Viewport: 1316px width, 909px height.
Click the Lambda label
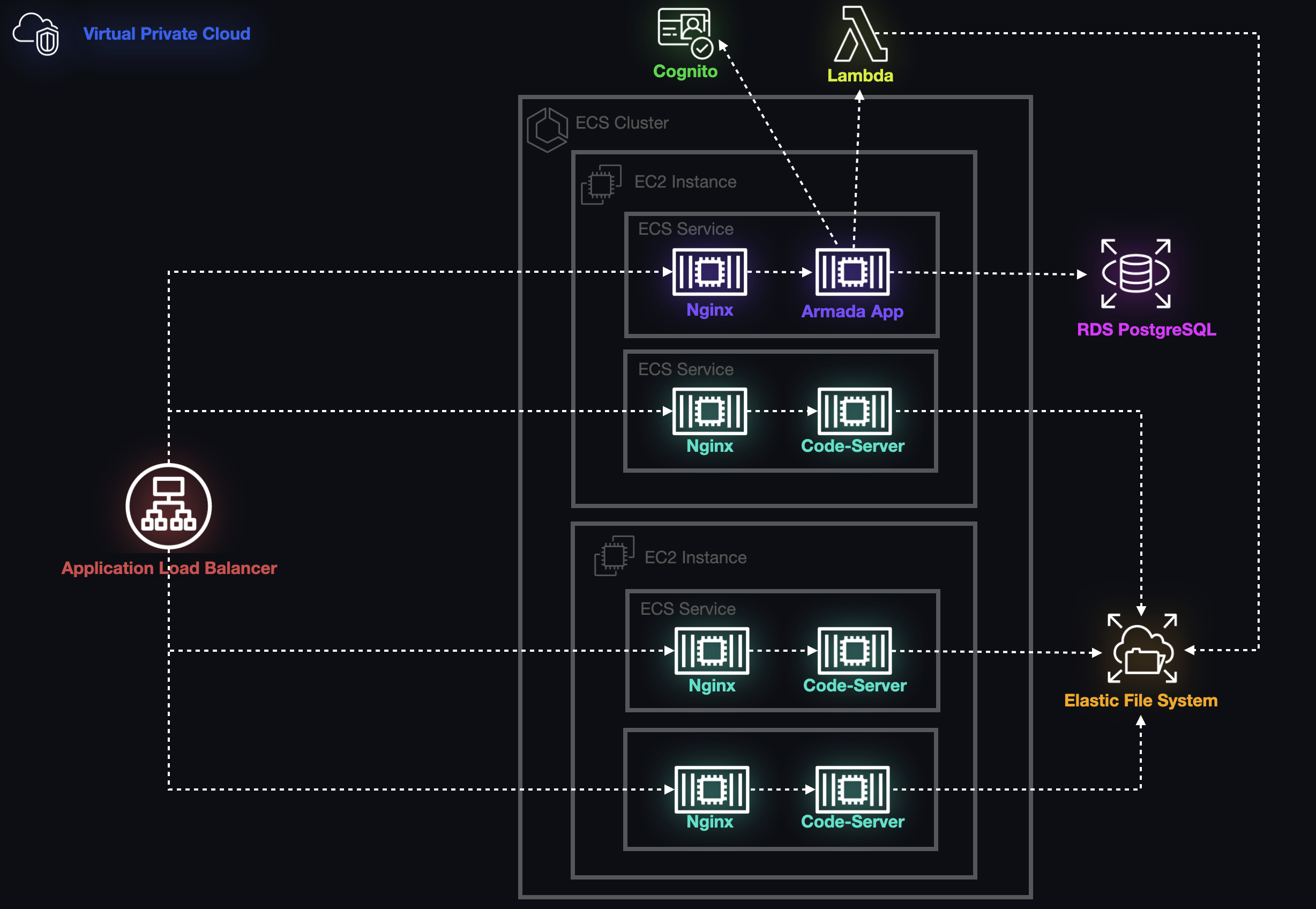pos(861,75)
